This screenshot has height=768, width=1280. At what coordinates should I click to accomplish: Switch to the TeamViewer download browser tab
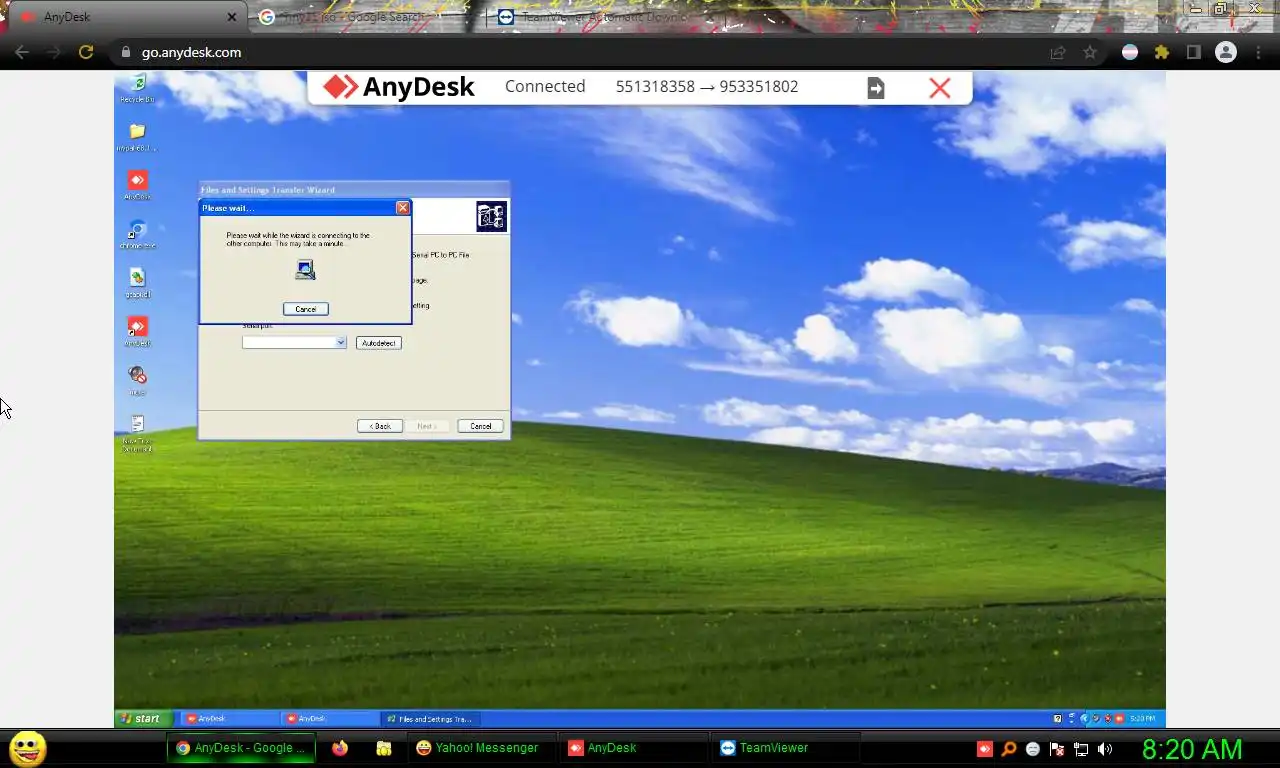(605, 17)
